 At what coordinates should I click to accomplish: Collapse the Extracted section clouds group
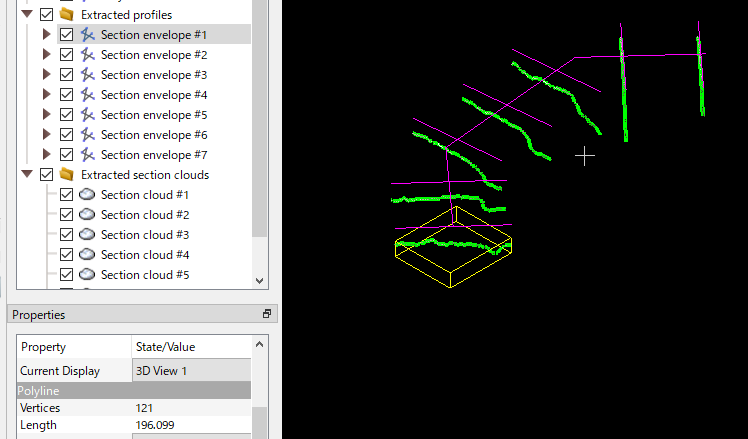pyautogui.click(x=26, y=175)
